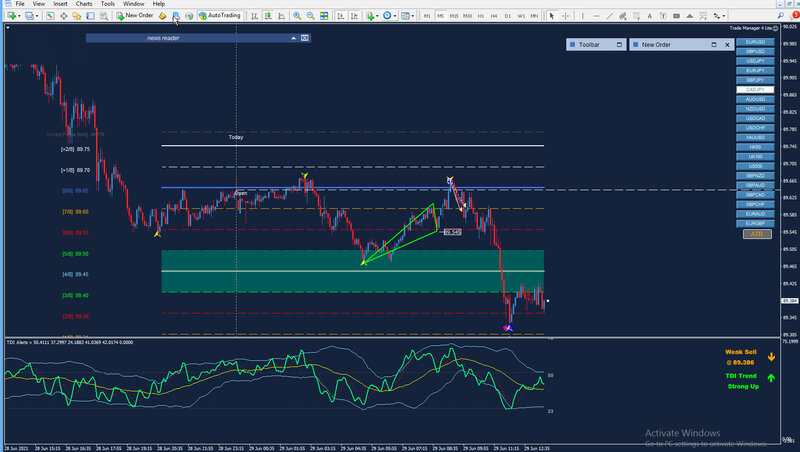Switch to the M5 timeframe
The width and height of the screenshot is (800, 452).
[442, 16]
